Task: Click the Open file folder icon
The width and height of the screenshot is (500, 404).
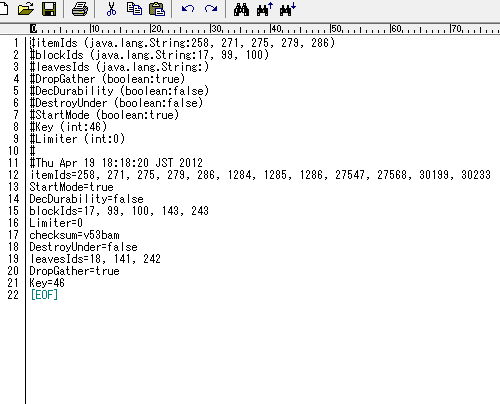Action: (x=25, y=9)
